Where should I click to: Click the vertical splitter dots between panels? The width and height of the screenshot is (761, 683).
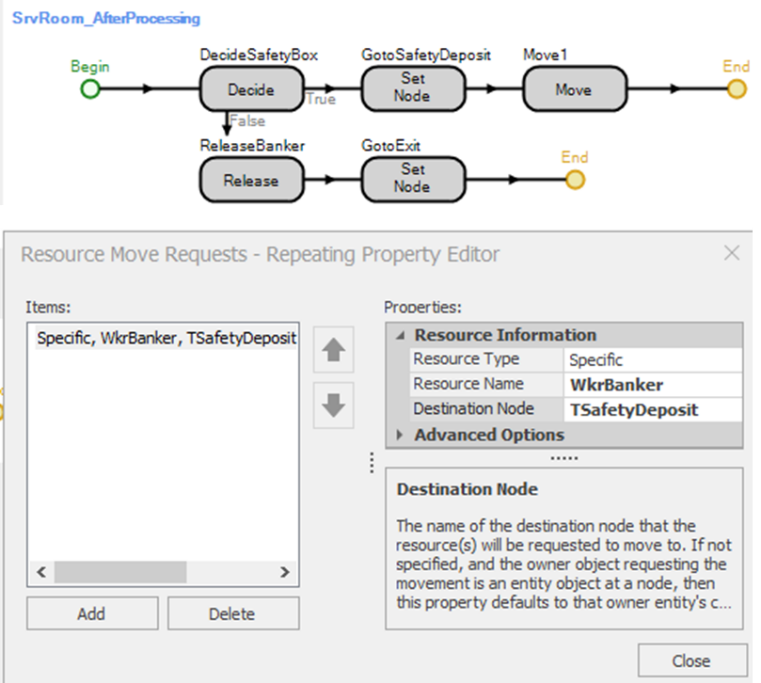tap(372, 463)
